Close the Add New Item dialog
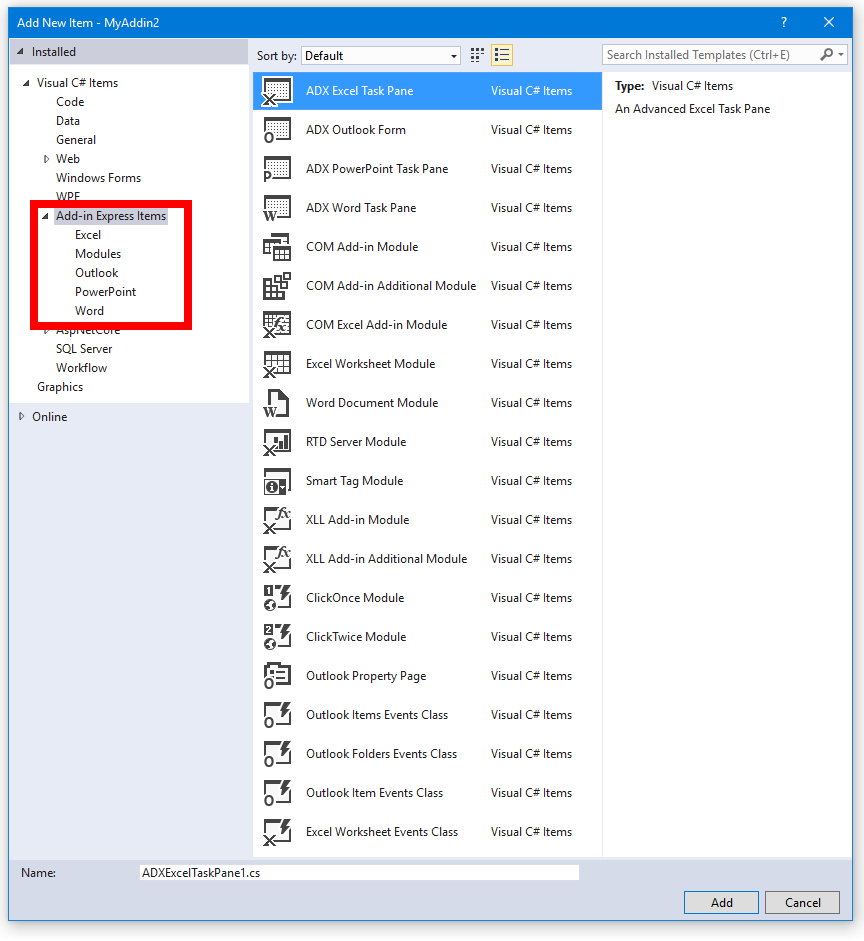This screenshot has height=941, width=864. 829,22
